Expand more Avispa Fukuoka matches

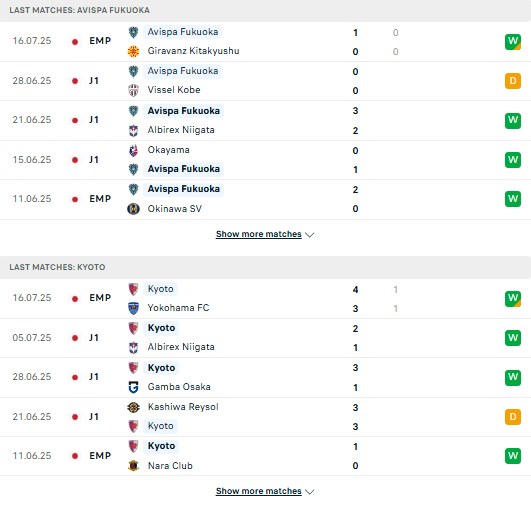[259, 234]
